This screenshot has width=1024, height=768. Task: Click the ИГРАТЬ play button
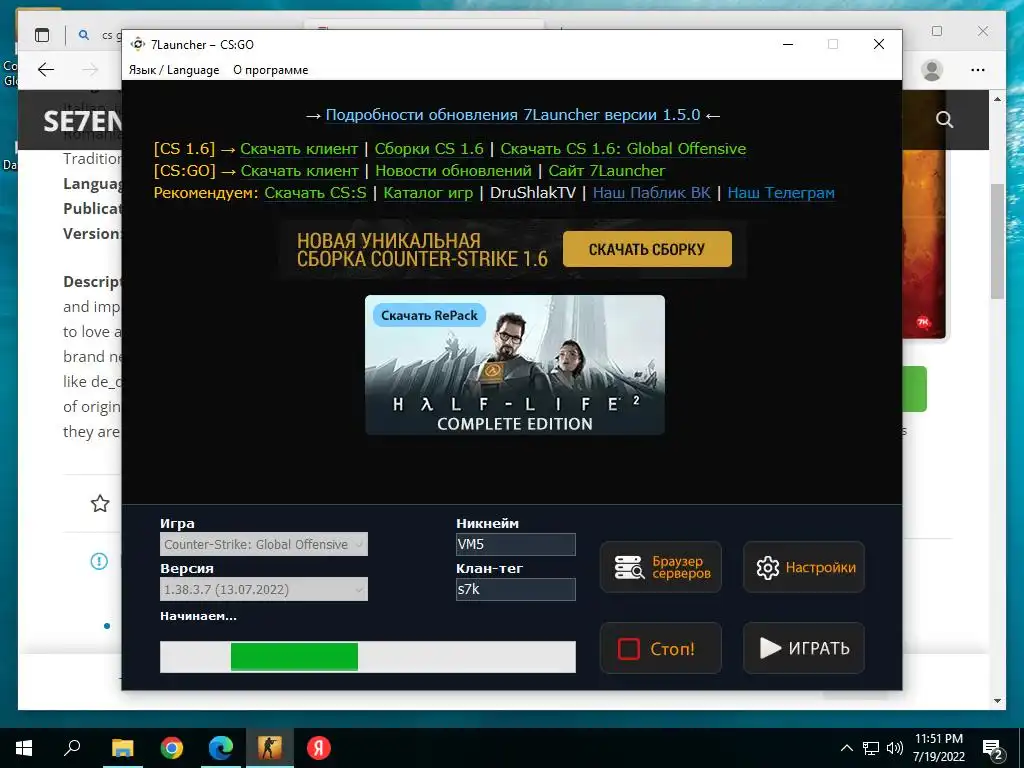coord(804,648)
